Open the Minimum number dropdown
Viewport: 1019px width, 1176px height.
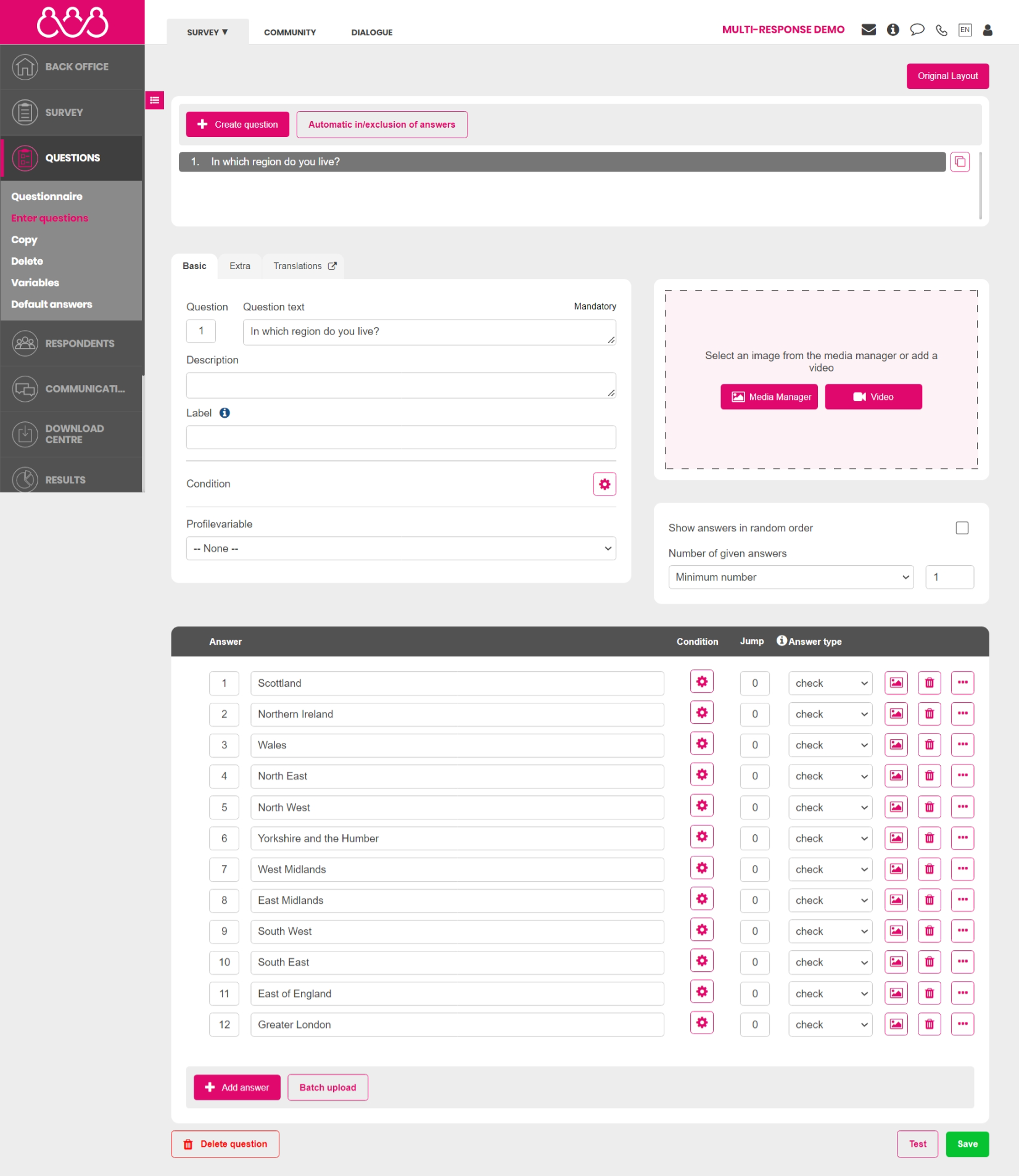[x=791, y=578]
